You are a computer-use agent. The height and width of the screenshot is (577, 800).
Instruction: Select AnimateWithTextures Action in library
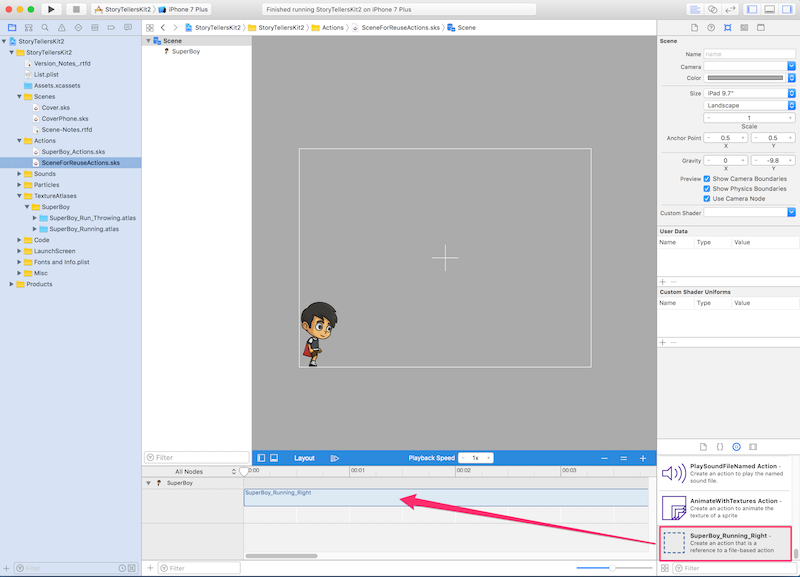coord(726,508)
